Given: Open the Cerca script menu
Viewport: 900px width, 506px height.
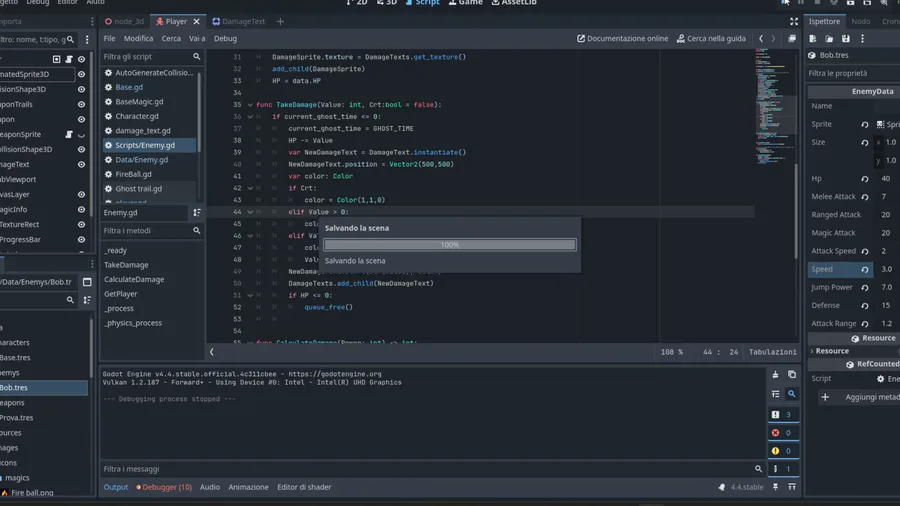Looking at the screenshot, I should tap(171, 38).
